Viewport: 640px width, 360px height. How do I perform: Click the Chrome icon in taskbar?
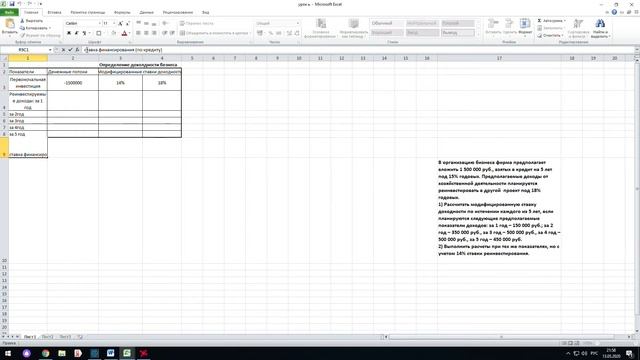[46, 353]
